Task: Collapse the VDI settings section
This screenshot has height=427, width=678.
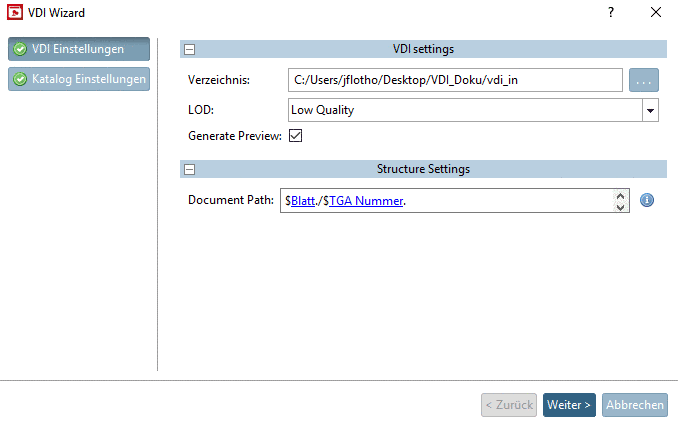Action: [x=189, y=49]
